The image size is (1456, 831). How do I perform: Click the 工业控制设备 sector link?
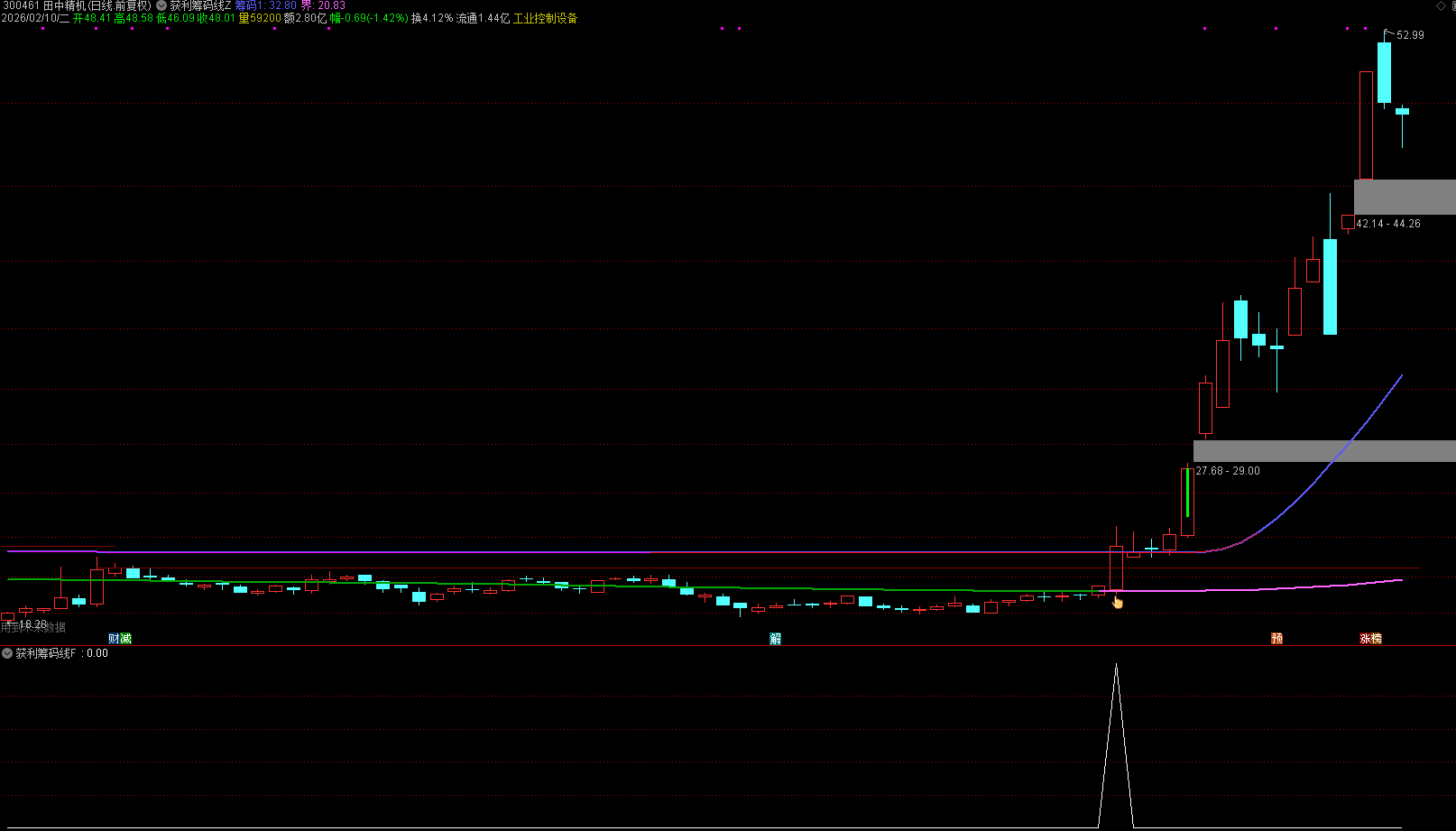point(545,18)
